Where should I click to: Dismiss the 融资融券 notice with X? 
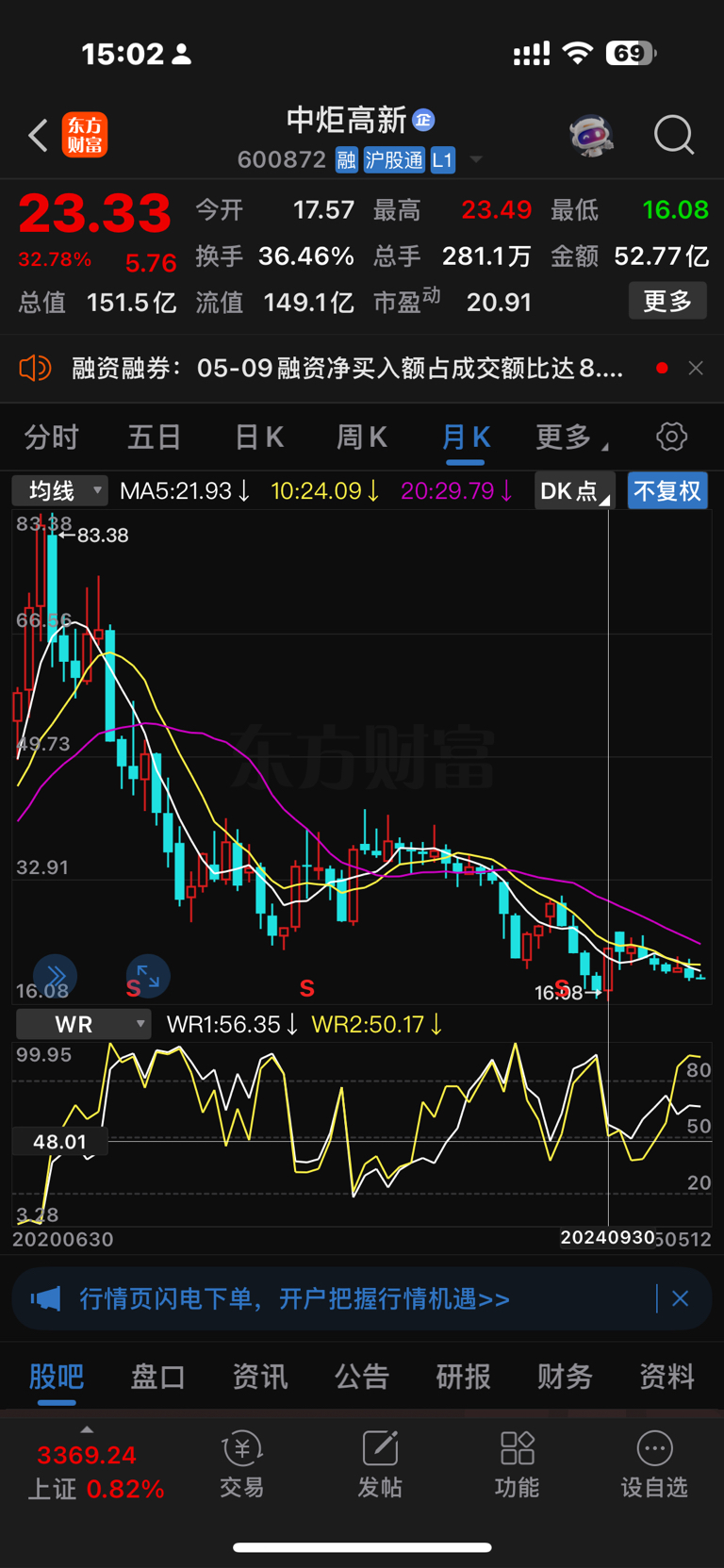coord(696,368)
